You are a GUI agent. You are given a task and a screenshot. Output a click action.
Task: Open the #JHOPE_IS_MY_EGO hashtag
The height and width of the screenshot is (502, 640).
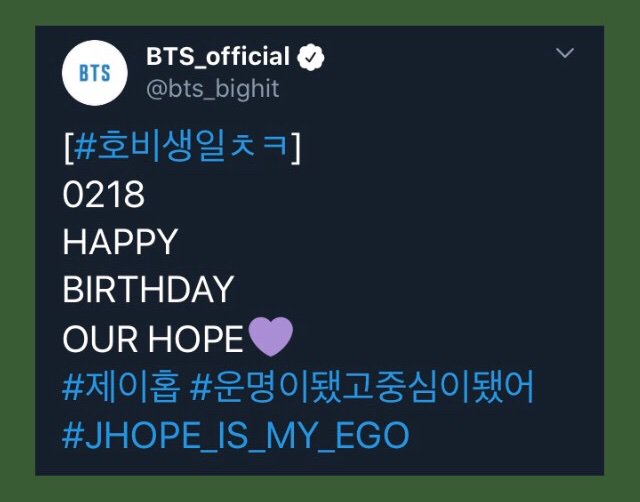(x=236, y=436)
